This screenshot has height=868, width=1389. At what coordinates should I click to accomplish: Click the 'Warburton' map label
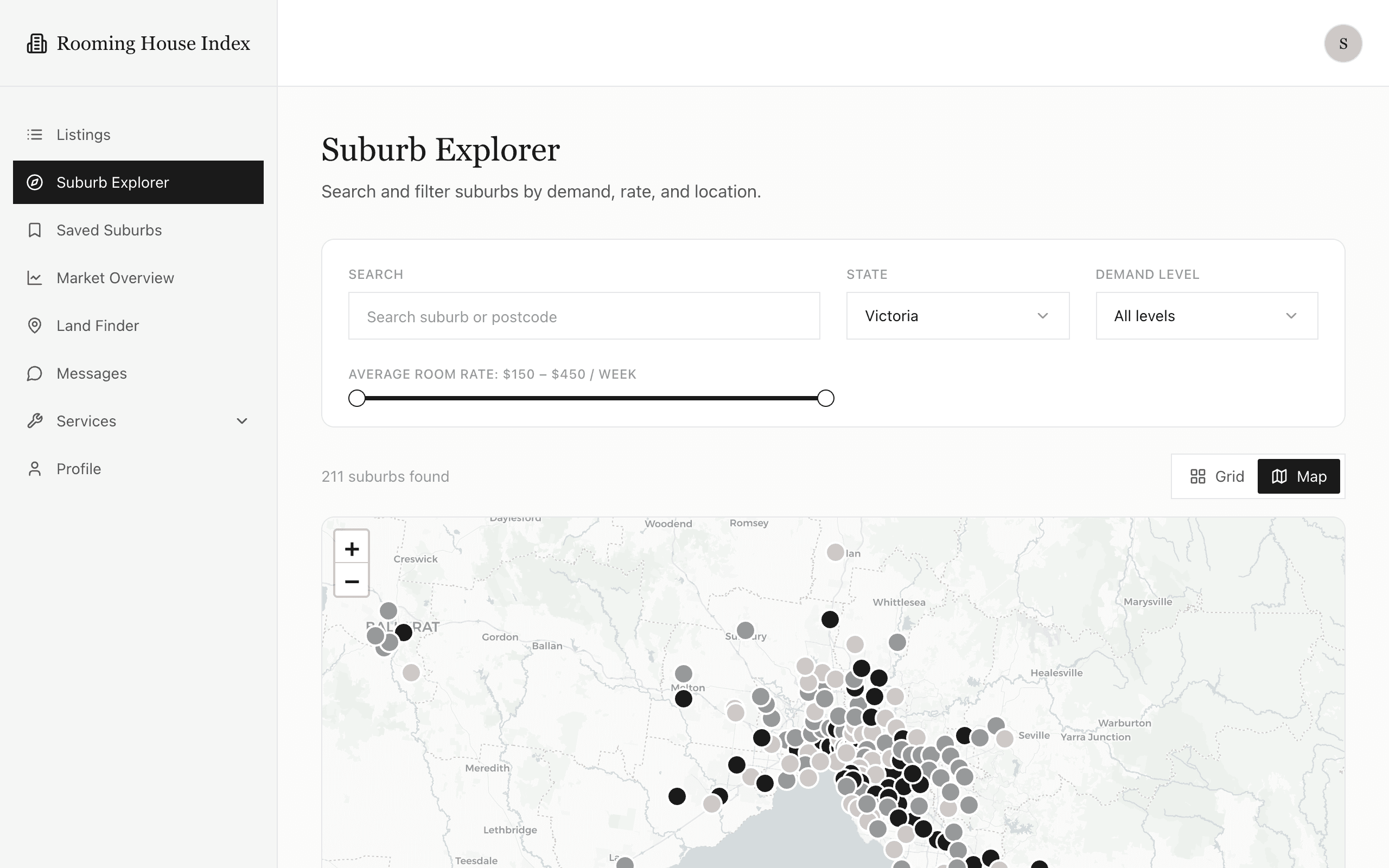pos(1124,723)
